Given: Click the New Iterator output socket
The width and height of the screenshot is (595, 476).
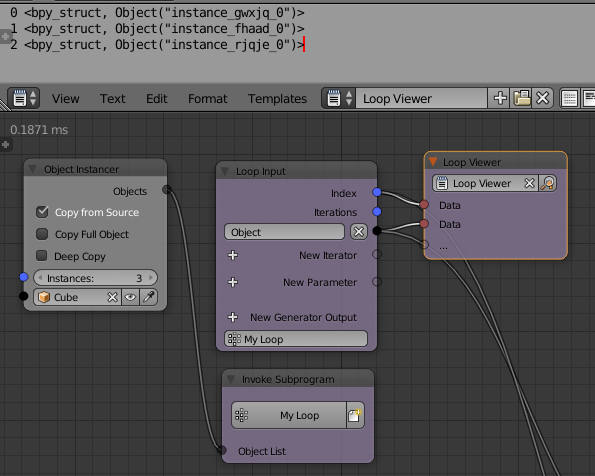Looking at the screenshot, I should [376, 254].
